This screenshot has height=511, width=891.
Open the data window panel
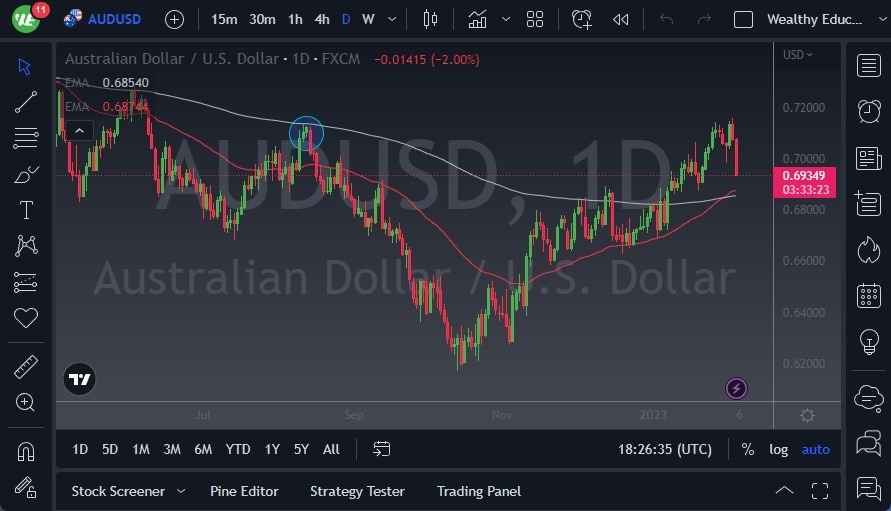pyautogui.click(x=868, y=203)
